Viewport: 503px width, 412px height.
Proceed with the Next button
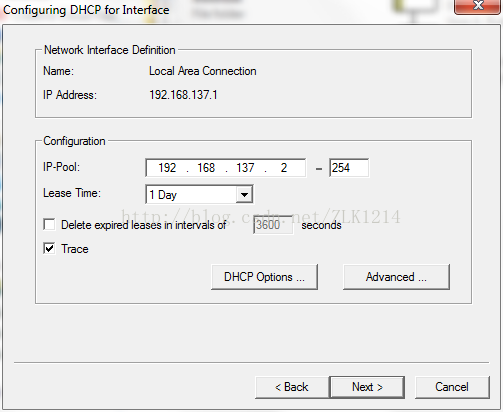click(367, 387)
